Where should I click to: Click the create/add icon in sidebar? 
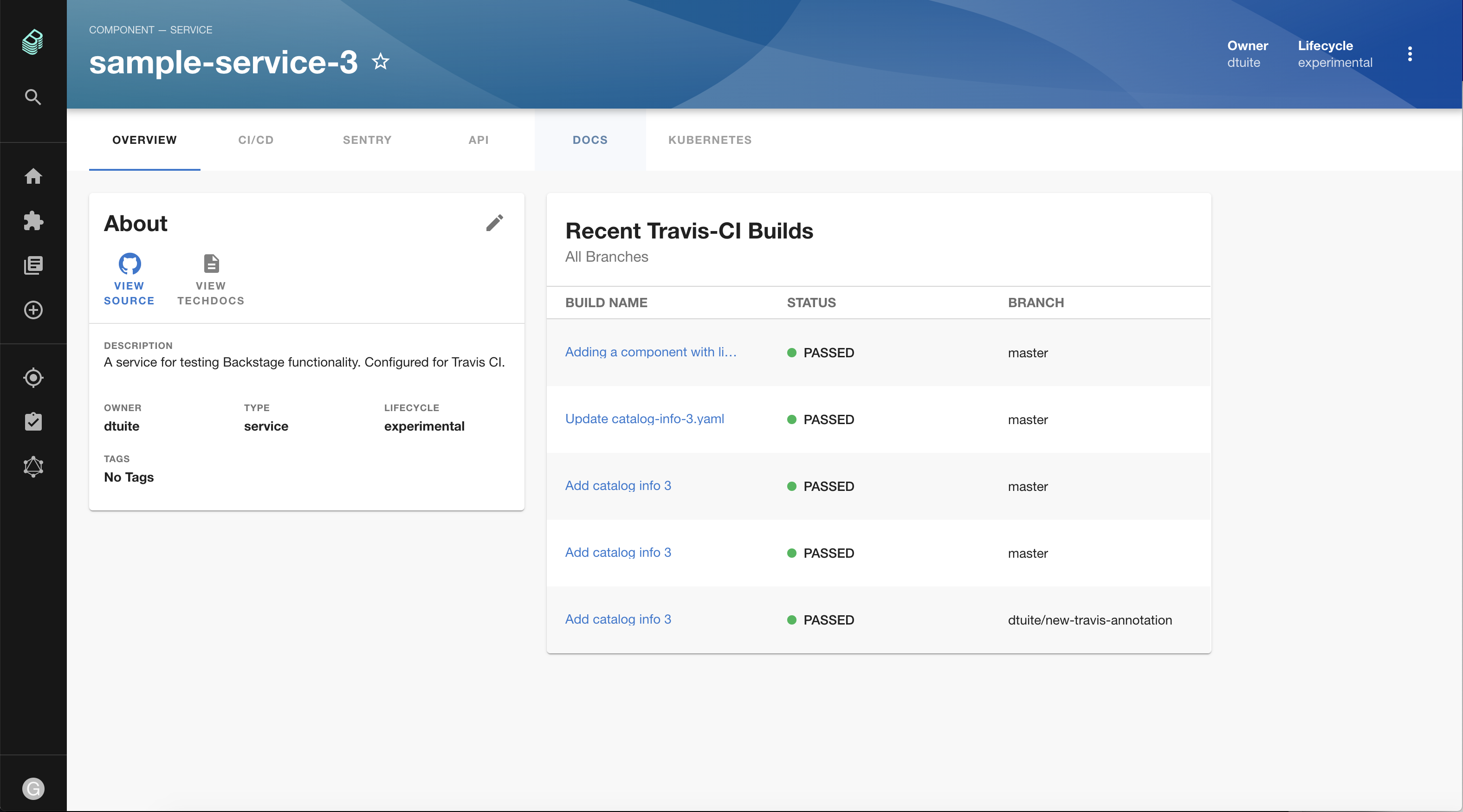[32, 309]
